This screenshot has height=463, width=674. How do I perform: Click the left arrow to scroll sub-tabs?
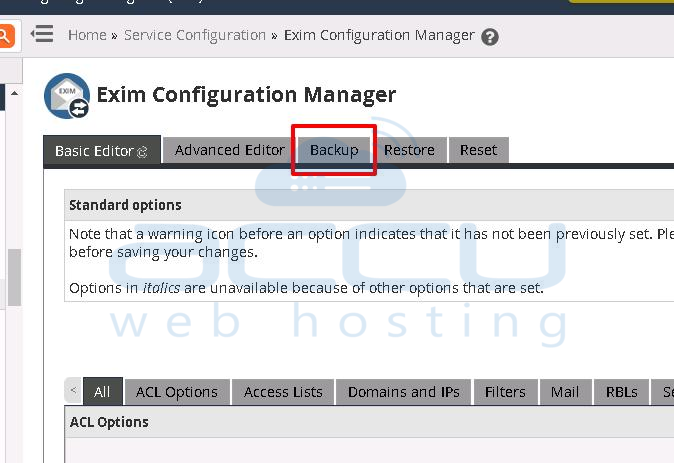(x=73, y=390)
